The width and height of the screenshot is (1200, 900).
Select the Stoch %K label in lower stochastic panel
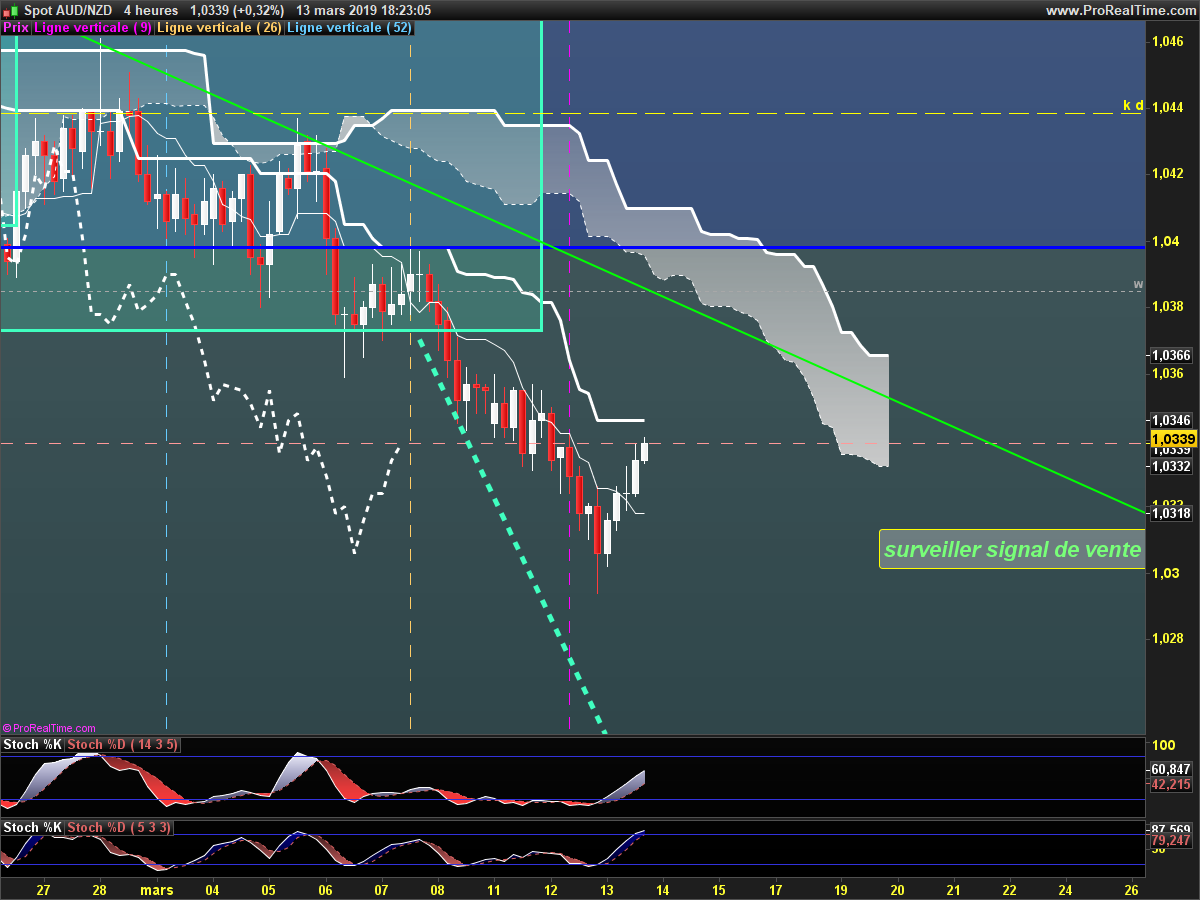point(33,827)
